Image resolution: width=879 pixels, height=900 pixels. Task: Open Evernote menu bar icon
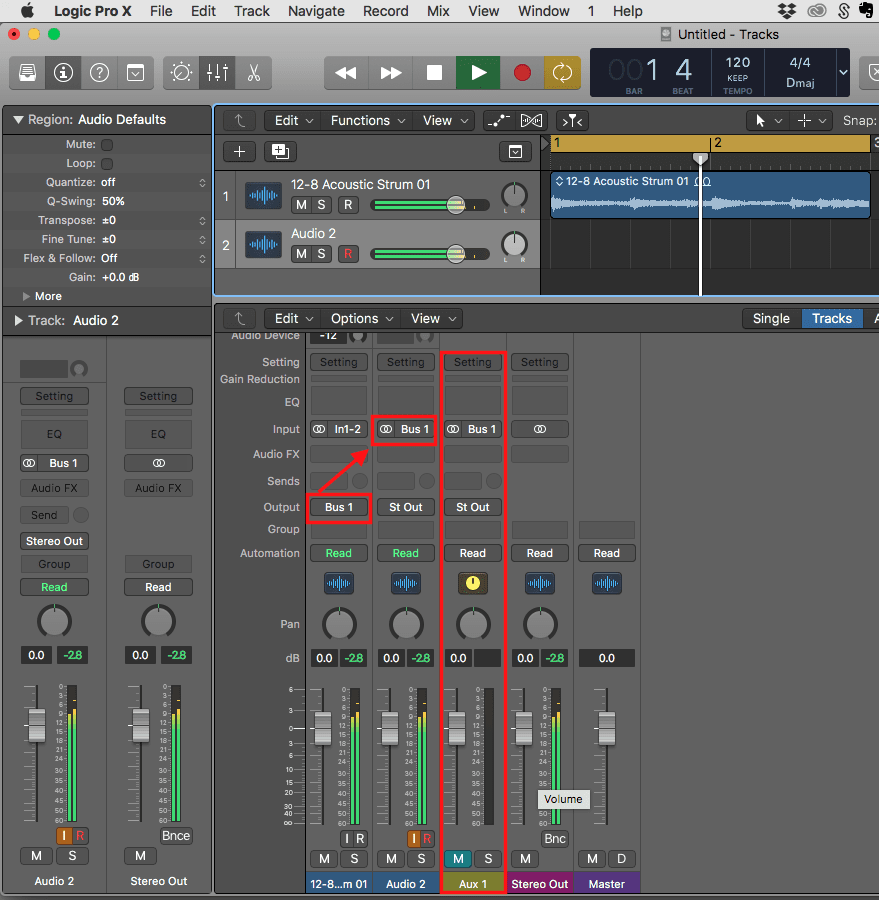pos(866,11)
